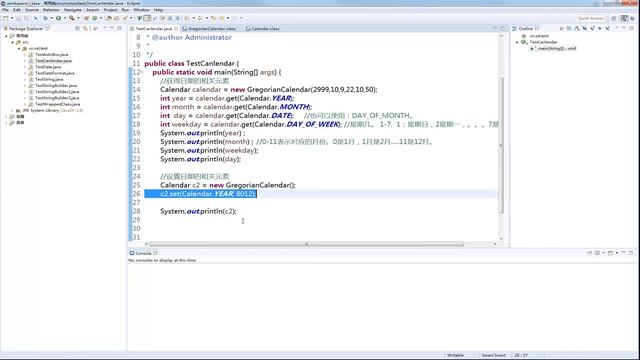The image size is (640, 360).
Task: Click the editor horizontal scrollbar
Action: click(306, 244)
